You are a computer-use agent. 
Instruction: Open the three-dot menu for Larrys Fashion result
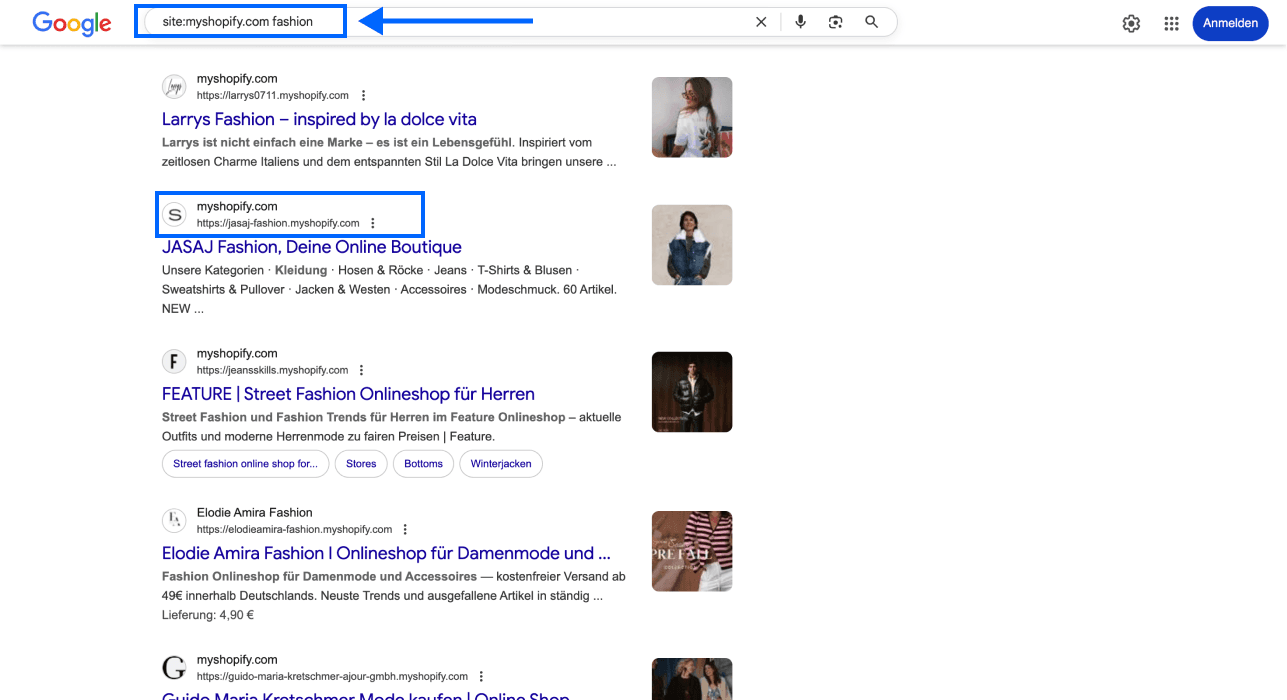tap(363, 94)
